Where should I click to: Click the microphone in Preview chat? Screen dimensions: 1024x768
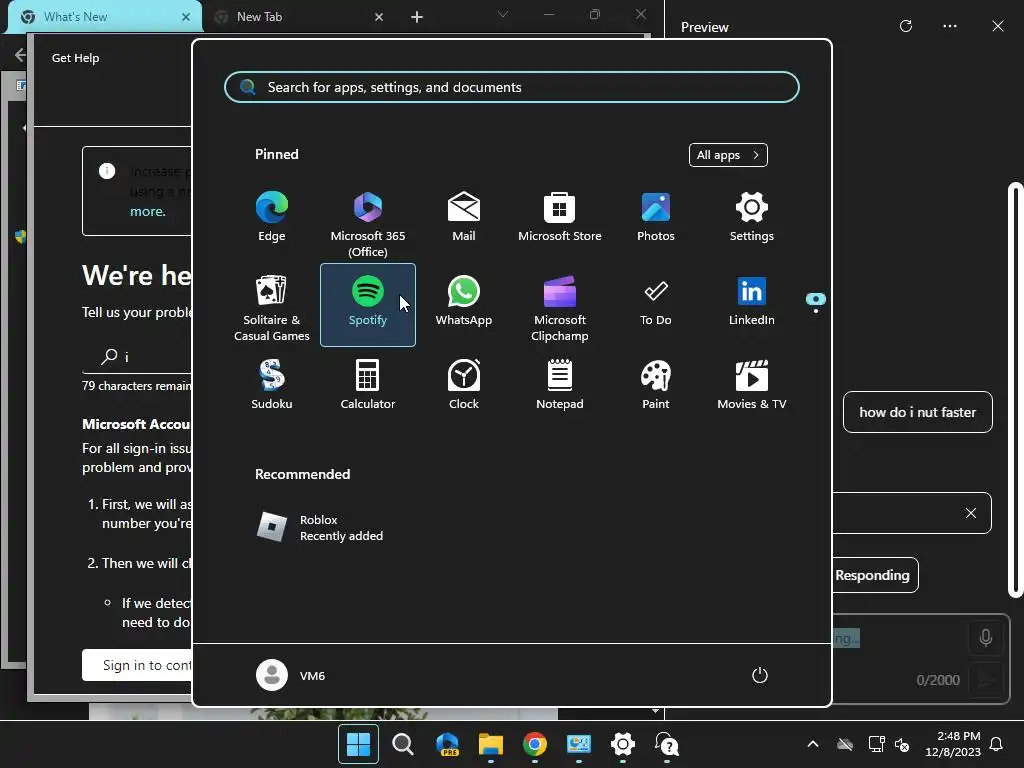(986, 637)
